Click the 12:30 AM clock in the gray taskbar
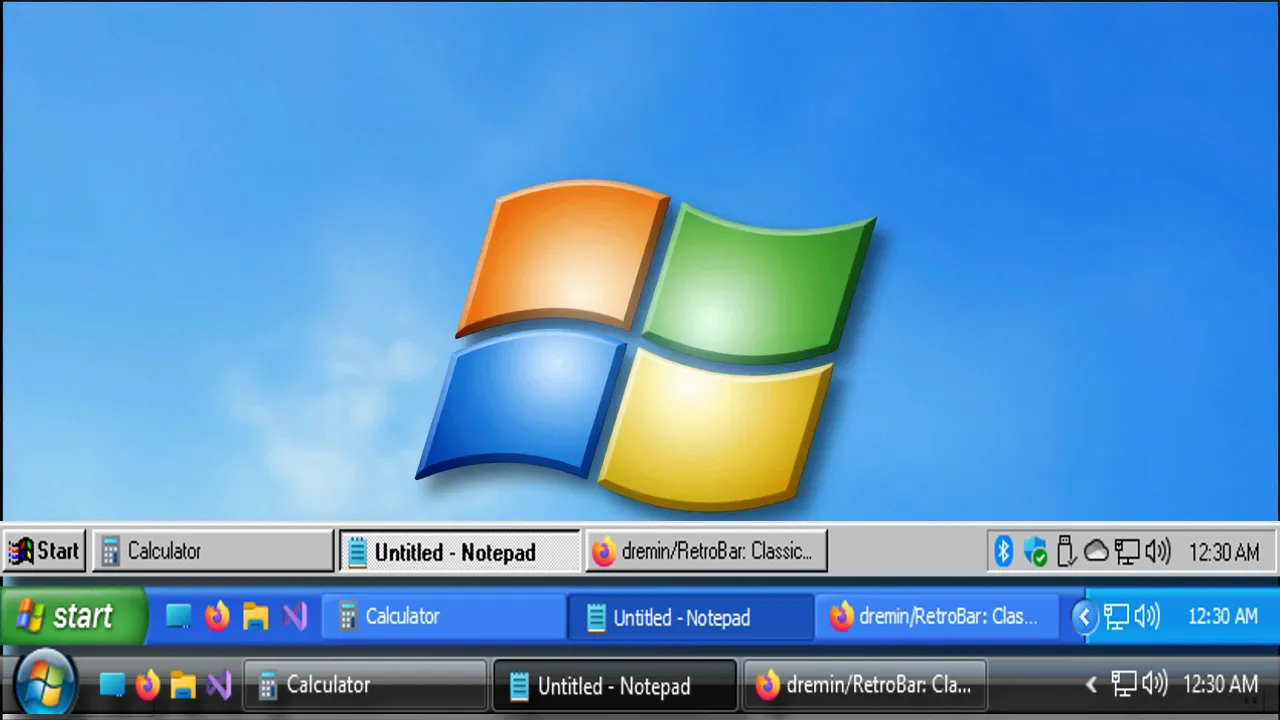This screenshot has width=1280, height=720. [1224, 552]
